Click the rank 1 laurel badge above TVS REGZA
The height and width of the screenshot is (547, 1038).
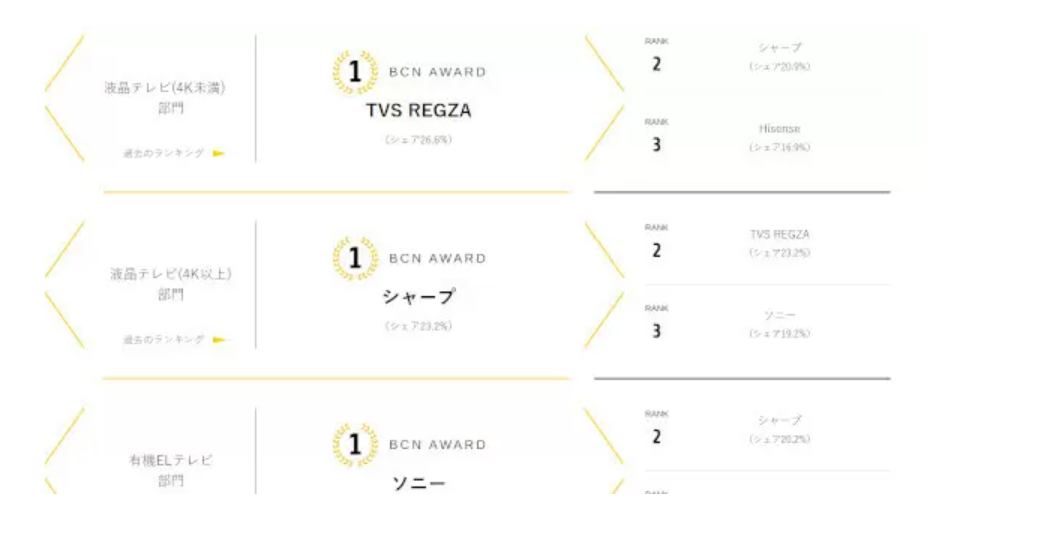(x=354, y=72)
